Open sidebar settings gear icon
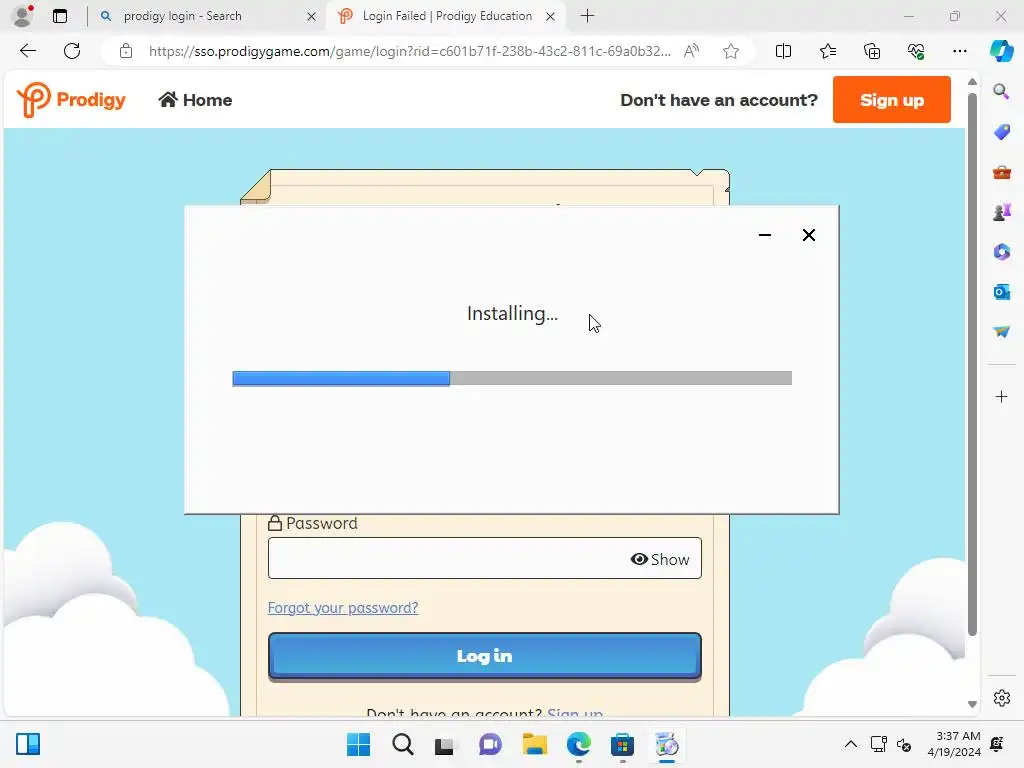 1001,698
